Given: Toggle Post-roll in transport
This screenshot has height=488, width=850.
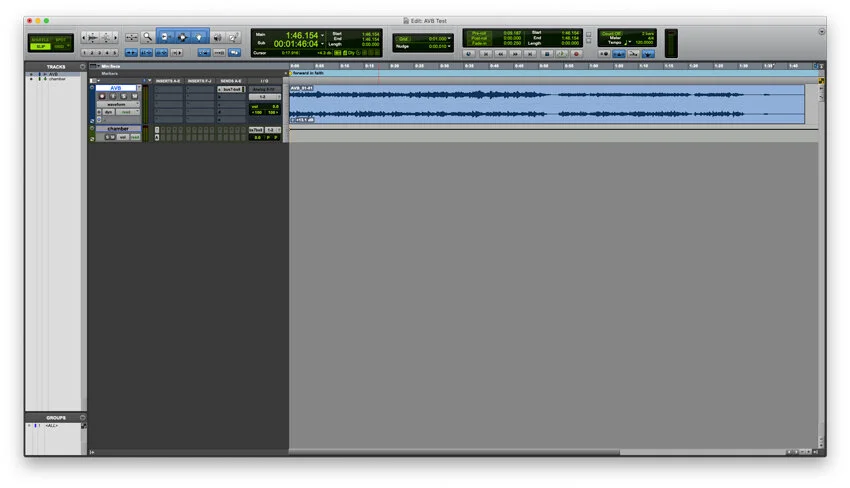Looking at the screenshot, I should 479,38.
